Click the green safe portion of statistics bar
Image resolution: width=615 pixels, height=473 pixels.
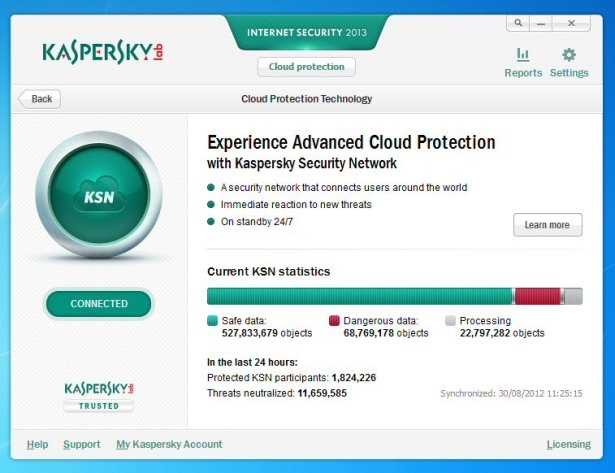[360, 296]
